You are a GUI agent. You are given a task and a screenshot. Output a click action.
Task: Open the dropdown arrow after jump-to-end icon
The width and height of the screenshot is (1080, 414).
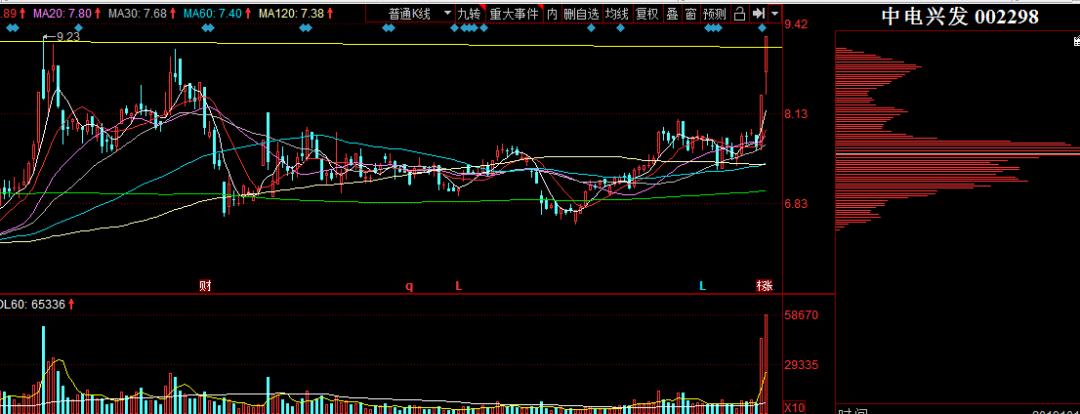pos(776,13)
